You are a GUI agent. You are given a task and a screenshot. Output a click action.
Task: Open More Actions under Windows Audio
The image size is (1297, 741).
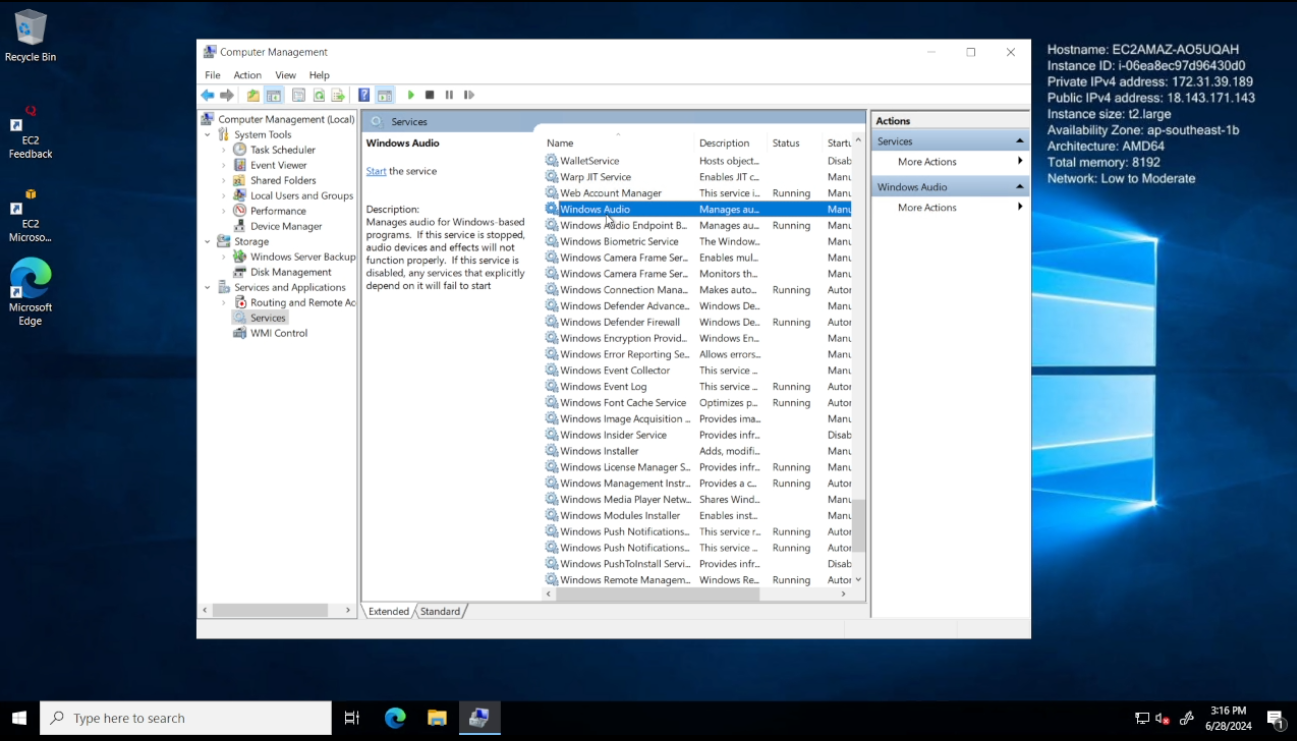click(x=927, y=207)
